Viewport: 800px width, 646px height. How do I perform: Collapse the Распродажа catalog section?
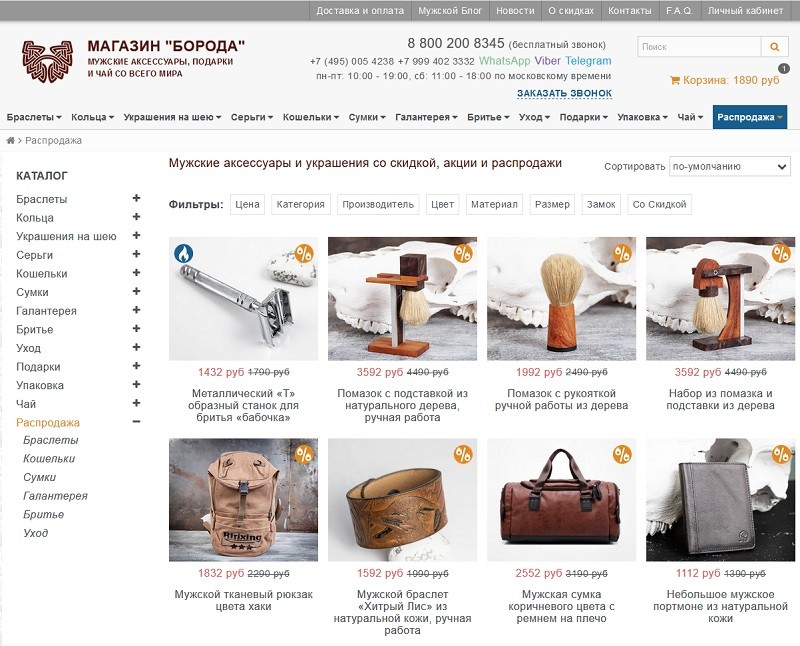pyautogui.click(x=136, y=421)
